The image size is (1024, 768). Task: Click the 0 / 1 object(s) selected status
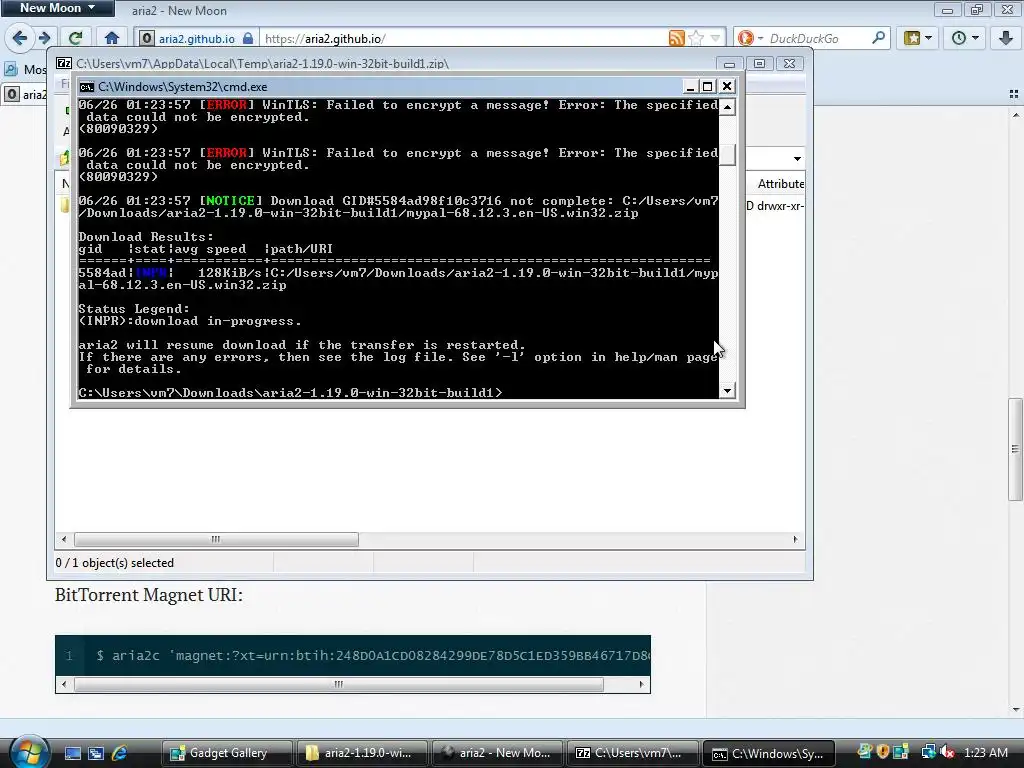click(115, 563)
